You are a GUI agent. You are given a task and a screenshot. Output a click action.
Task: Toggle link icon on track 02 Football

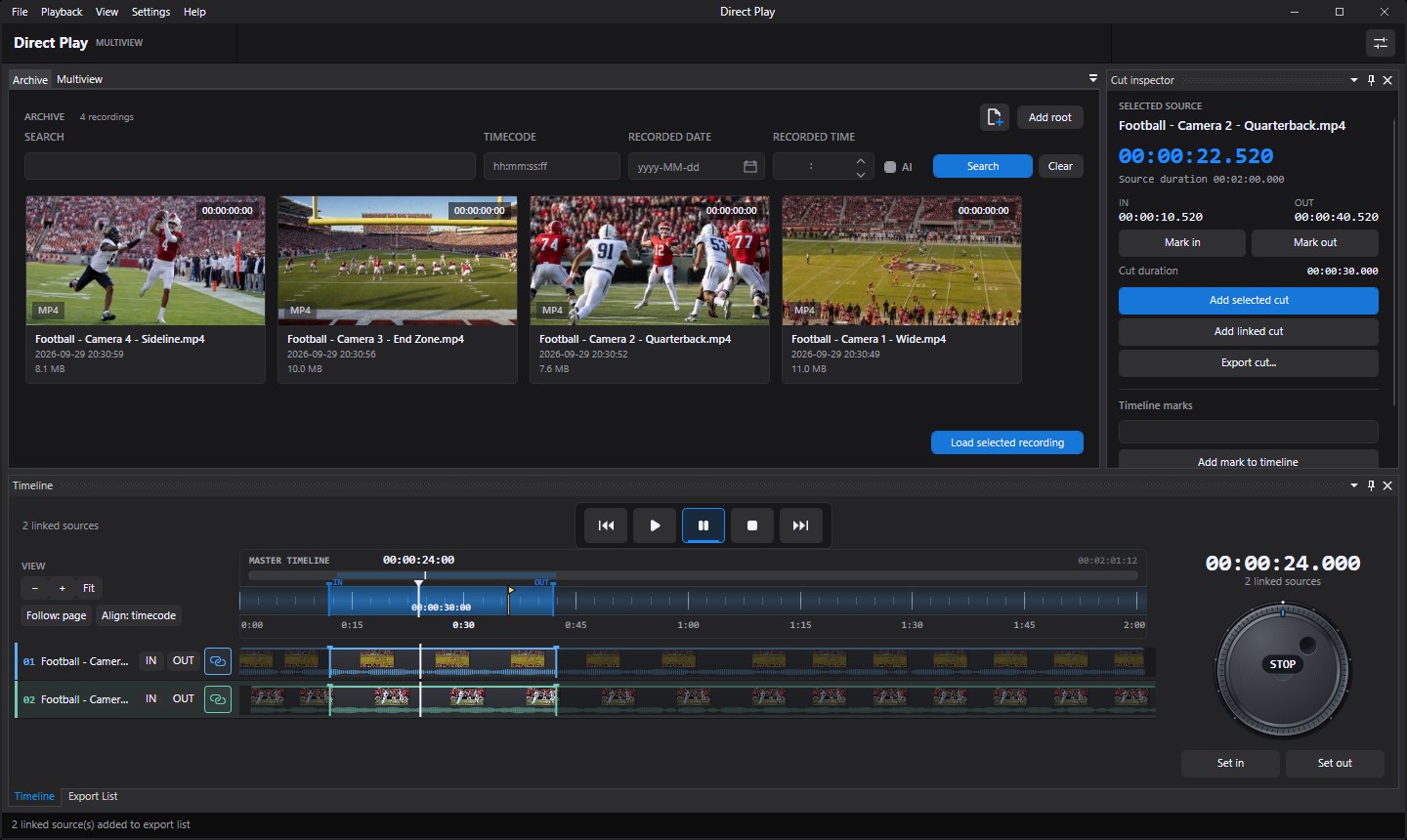(218, 699)
